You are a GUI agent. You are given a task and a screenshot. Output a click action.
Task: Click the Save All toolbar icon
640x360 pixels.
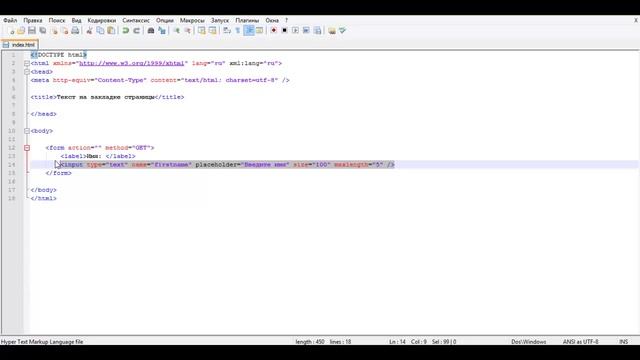(42, 31)
